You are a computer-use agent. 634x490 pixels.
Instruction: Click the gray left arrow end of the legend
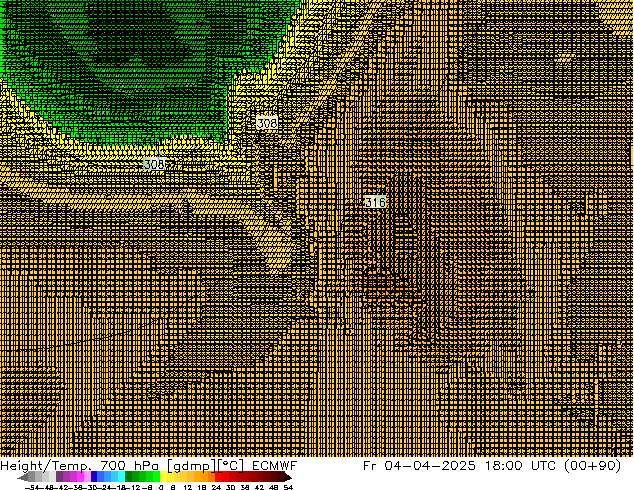[25, 477]
